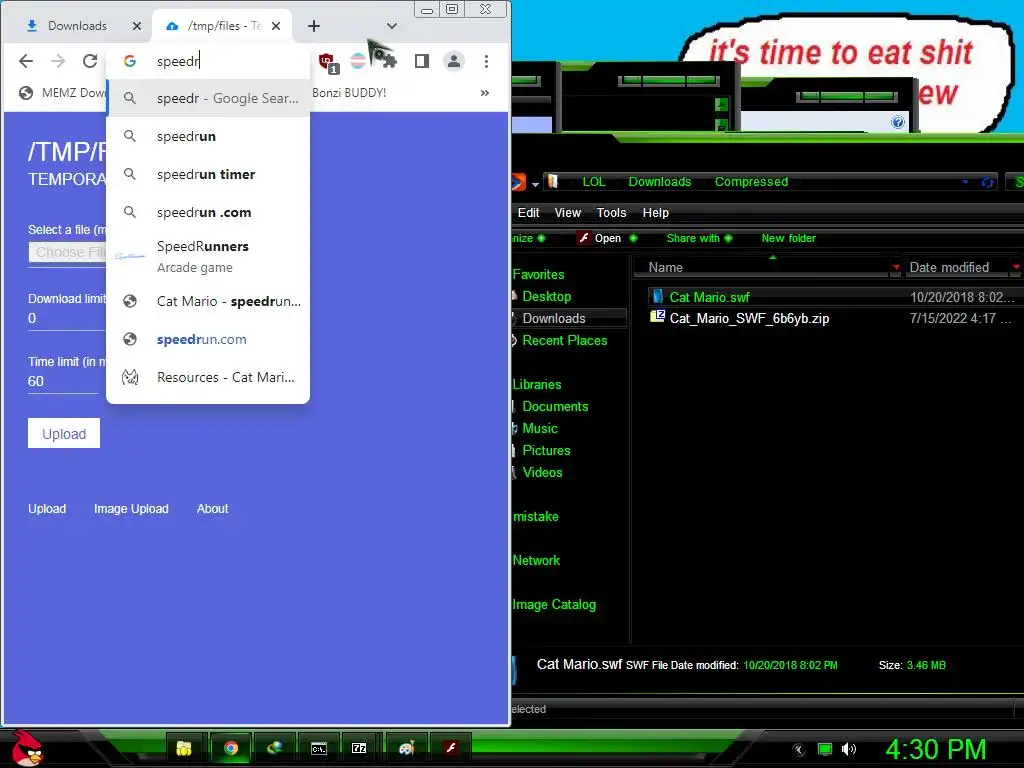
Task: Open the Pictures library
Action: (546, 451)
